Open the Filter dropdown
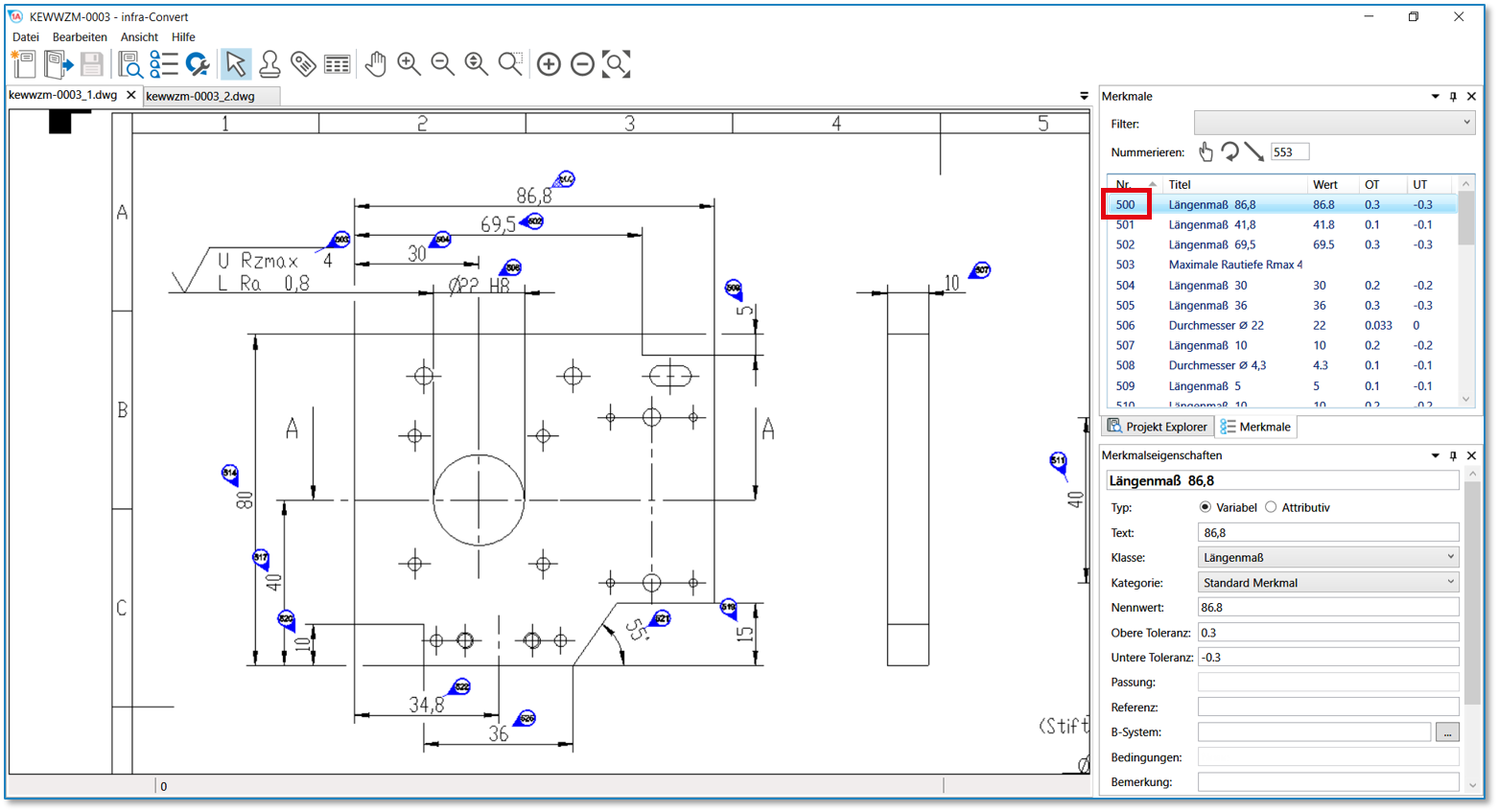1498x812 pixels. (x=1333, y=123)
